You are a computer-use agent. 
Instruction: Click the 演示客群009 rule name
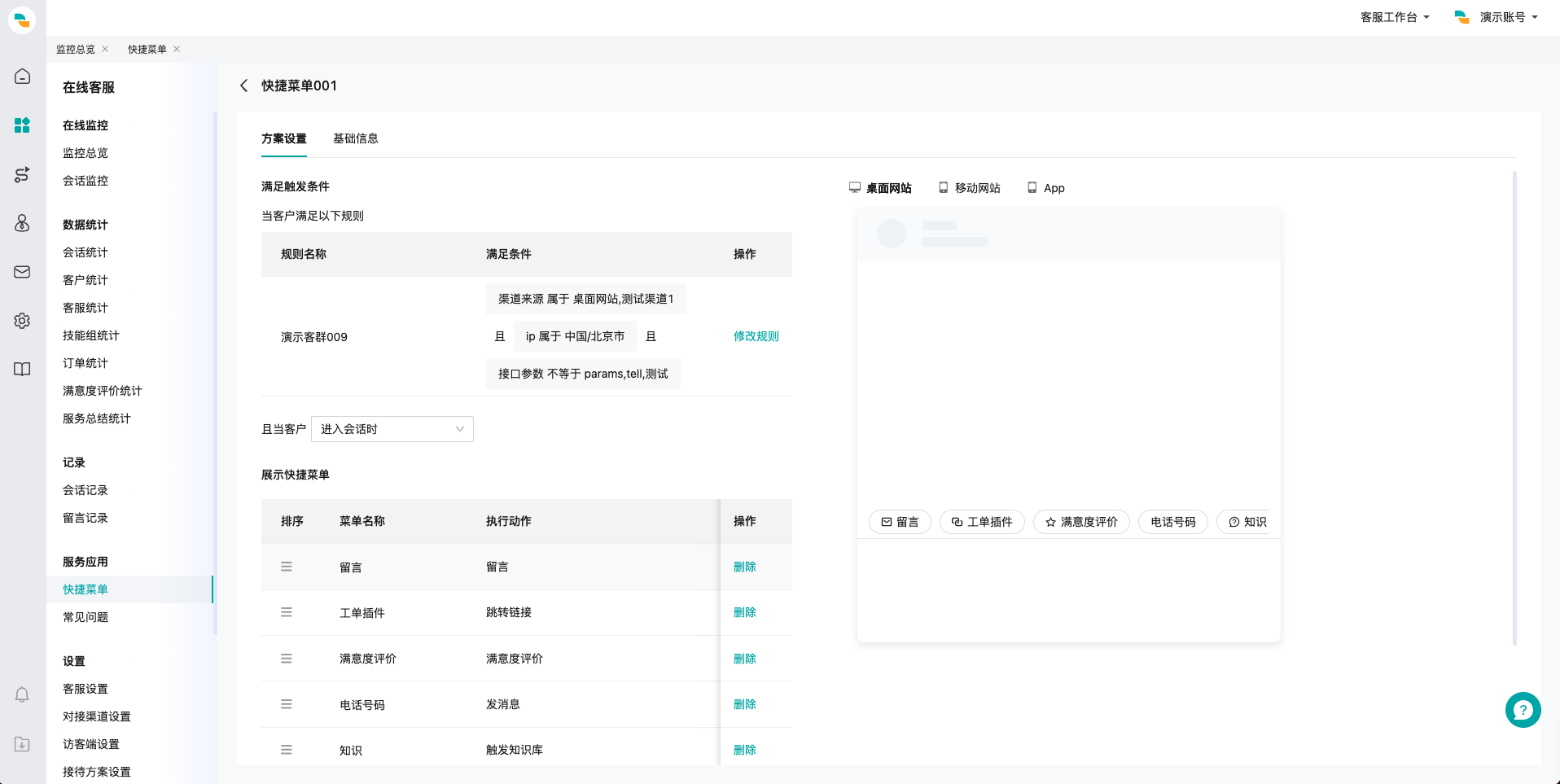click(x=314, y=337)
